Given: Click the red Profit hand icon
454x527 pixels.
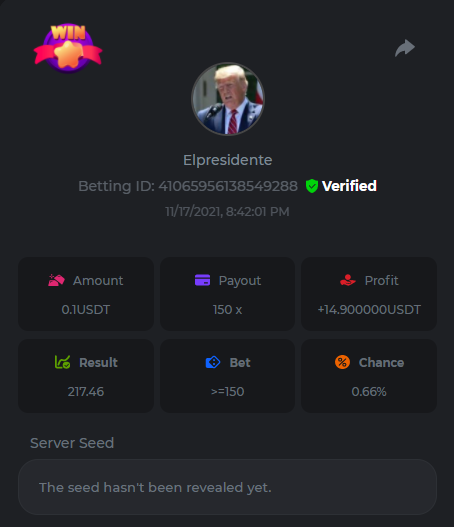Looking at the screenshot, I should (x=348, y=280).
